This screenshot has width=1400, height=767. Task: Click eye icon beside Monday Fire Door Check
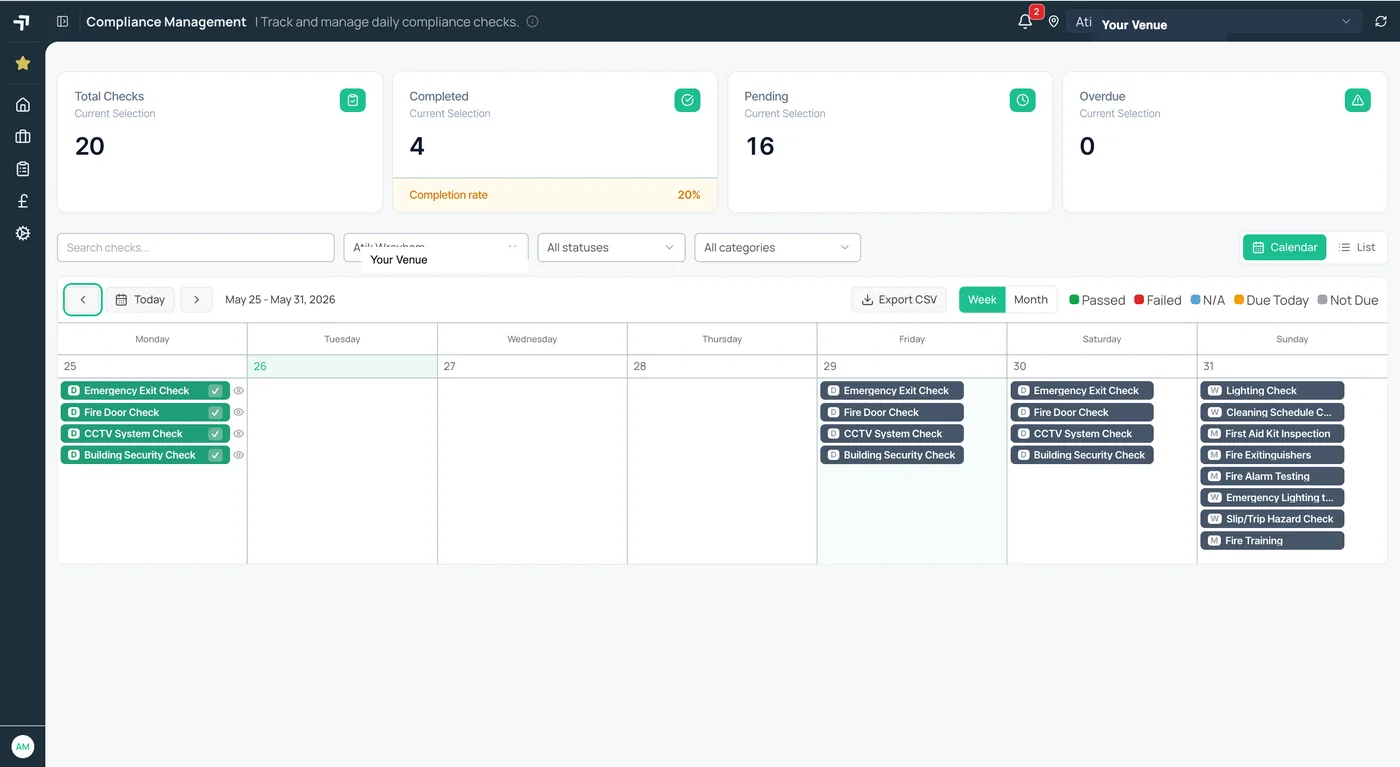pyautogui.click(x=239, y=412)
